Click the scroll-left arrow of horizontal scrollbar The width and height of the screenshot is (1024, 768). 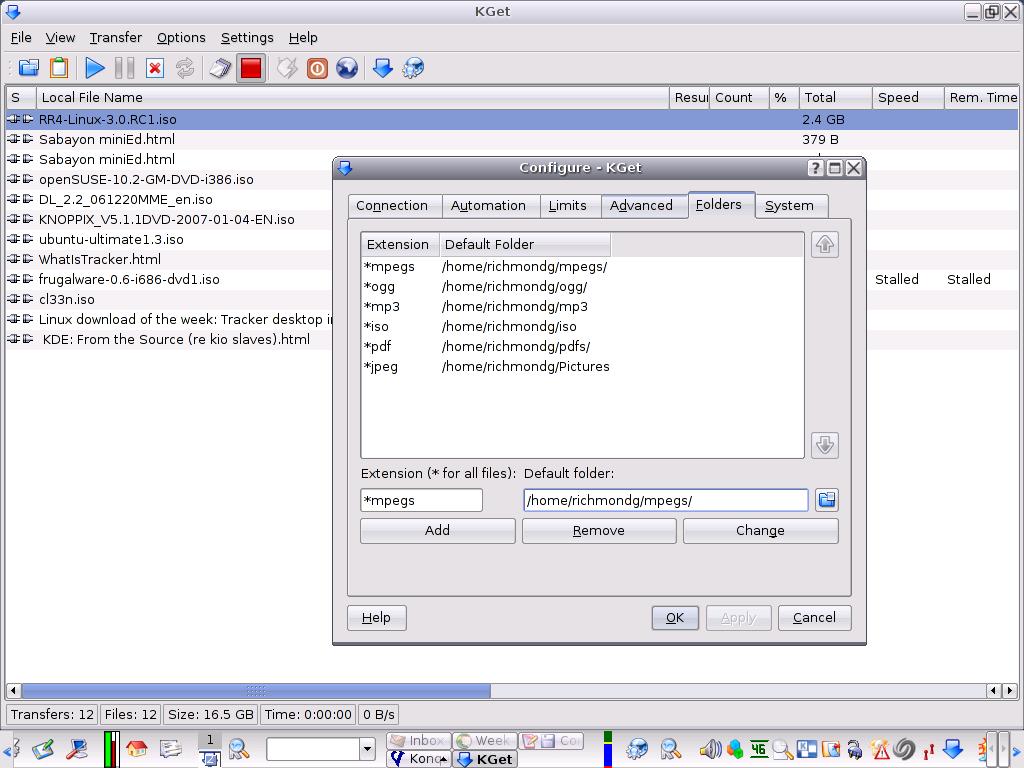click(x=13, y=690)
